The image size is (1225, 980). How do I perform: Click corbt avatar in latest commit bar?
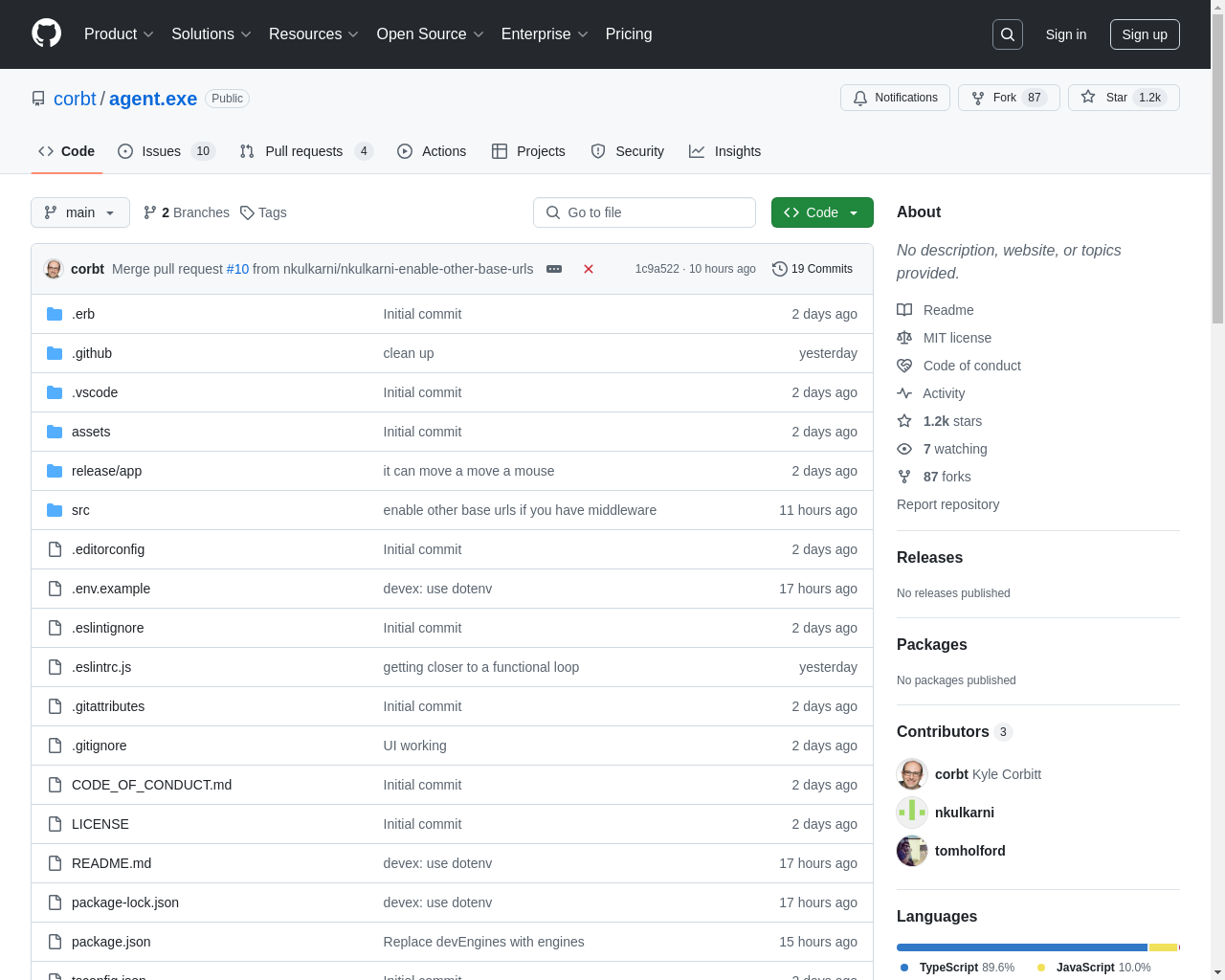coord(54,269)
